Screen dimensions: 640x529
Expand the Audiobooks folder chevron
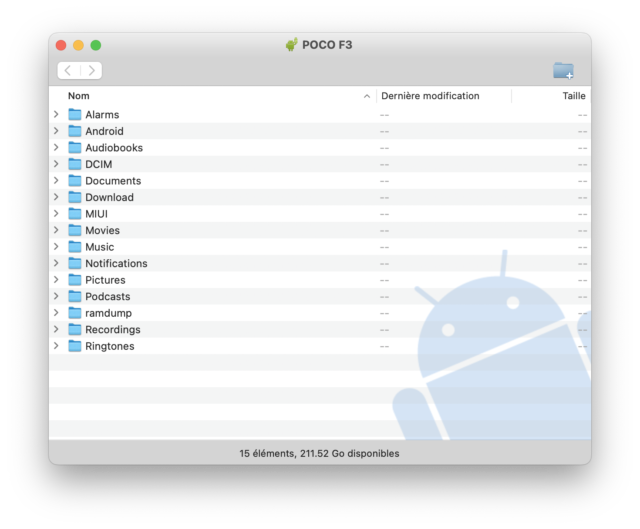(x=56, y=147)
